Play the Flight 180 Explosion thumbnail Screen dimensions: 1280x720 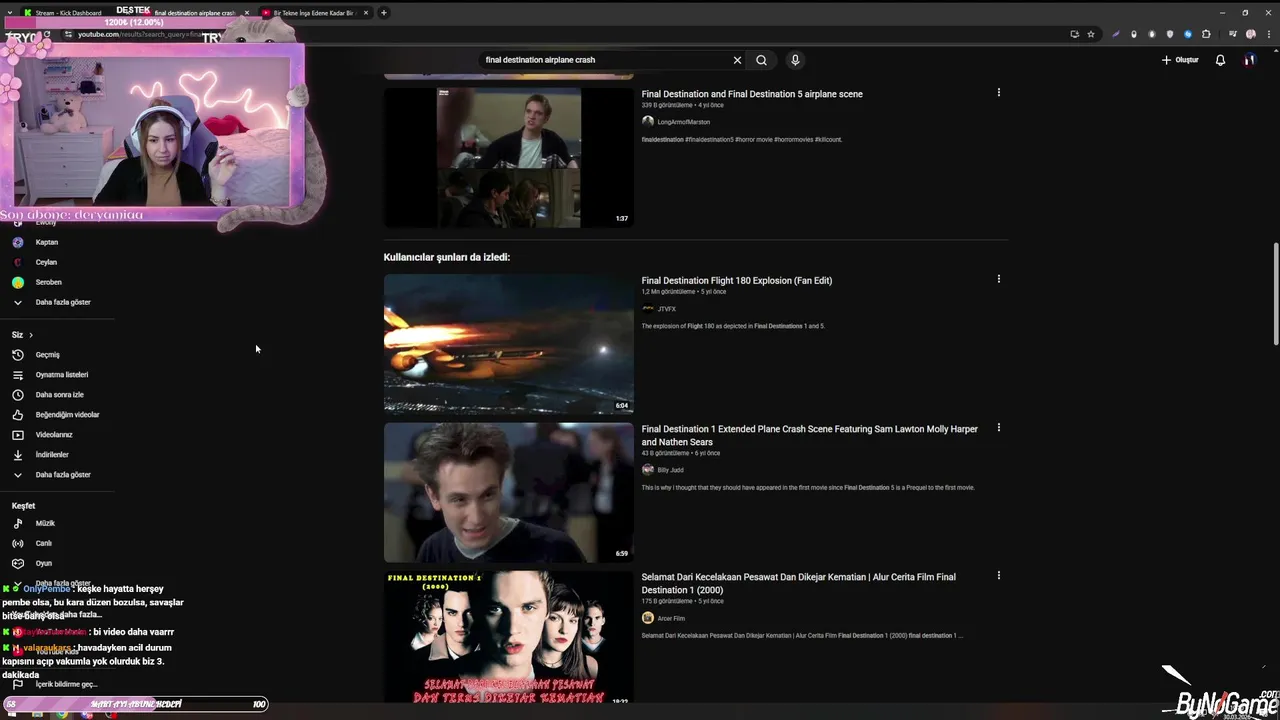(x=508, y=344)
